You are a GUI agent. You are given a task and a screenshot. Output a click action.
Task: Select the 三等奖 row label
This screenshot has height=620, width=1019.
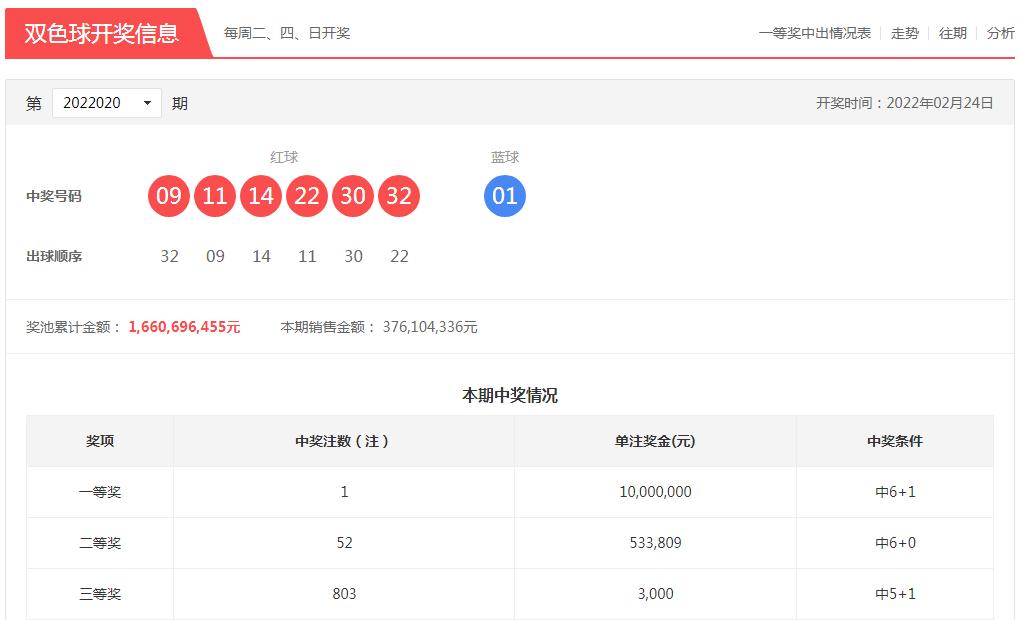pyautogui.click(x=100, y=593)
